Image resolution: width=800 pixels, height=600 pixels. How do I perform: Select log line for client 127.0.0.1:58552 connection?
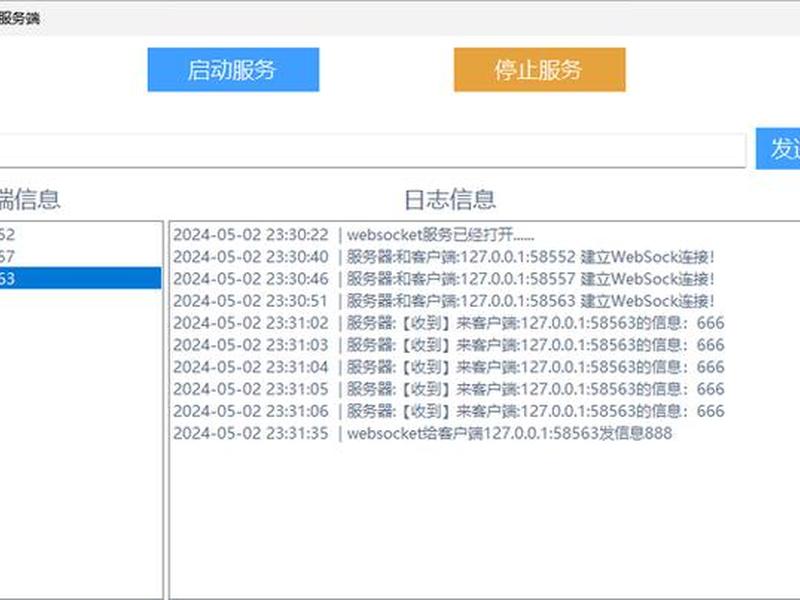pyautogui.click(x=443, y=257)
